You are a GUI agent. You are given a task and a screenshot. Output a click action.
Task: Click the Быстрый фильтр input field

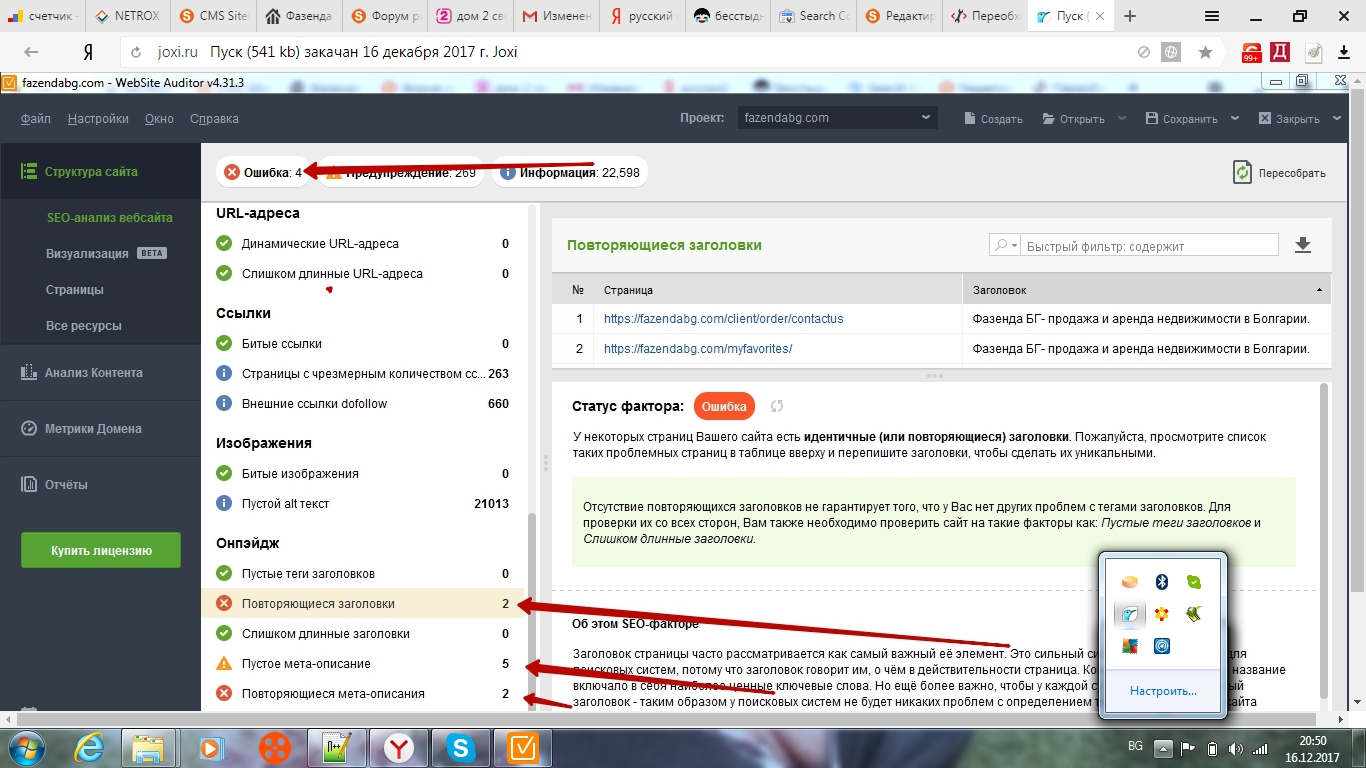(x=1150, y=246)
